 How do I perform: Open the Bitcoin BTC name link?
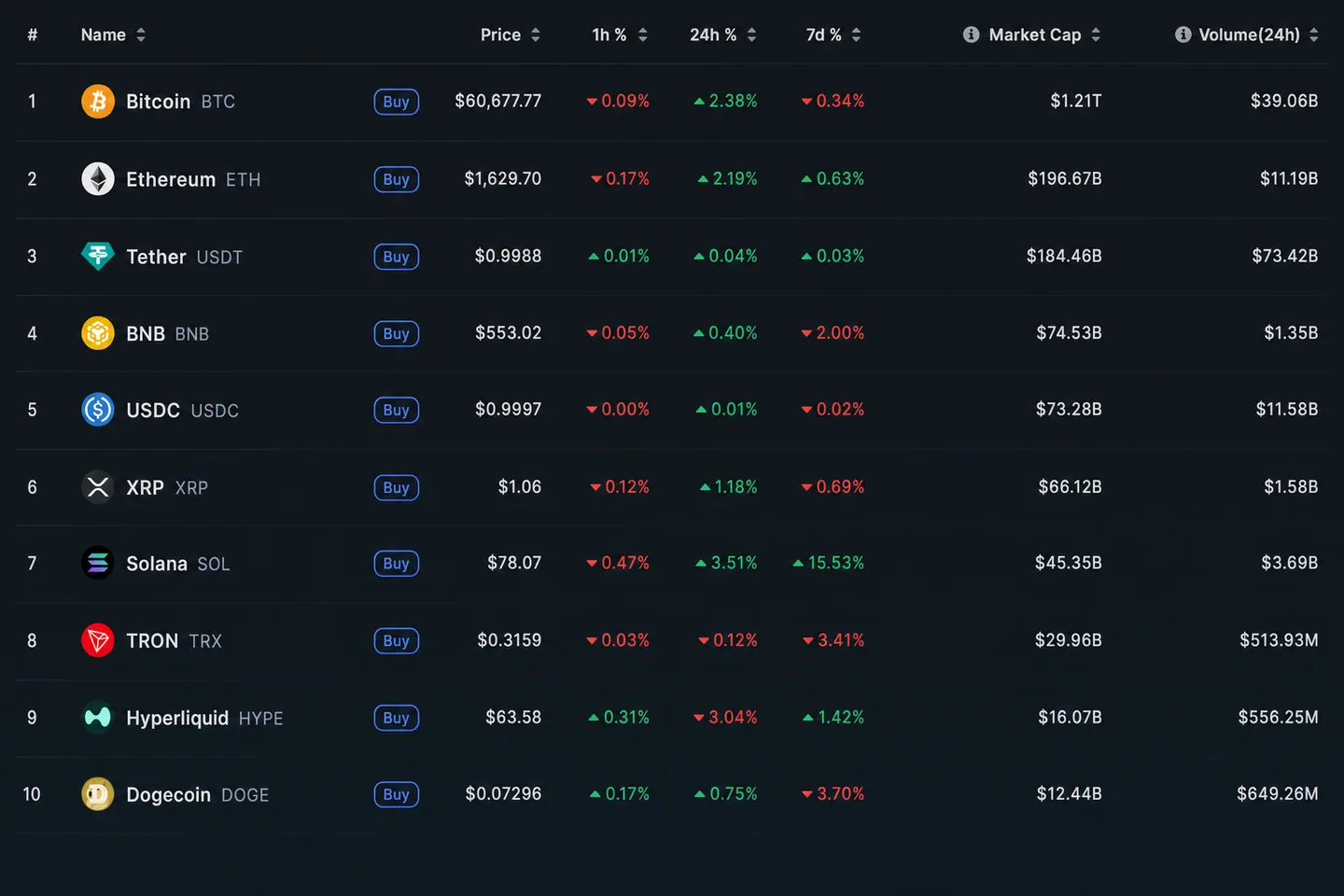click(180, 101)
